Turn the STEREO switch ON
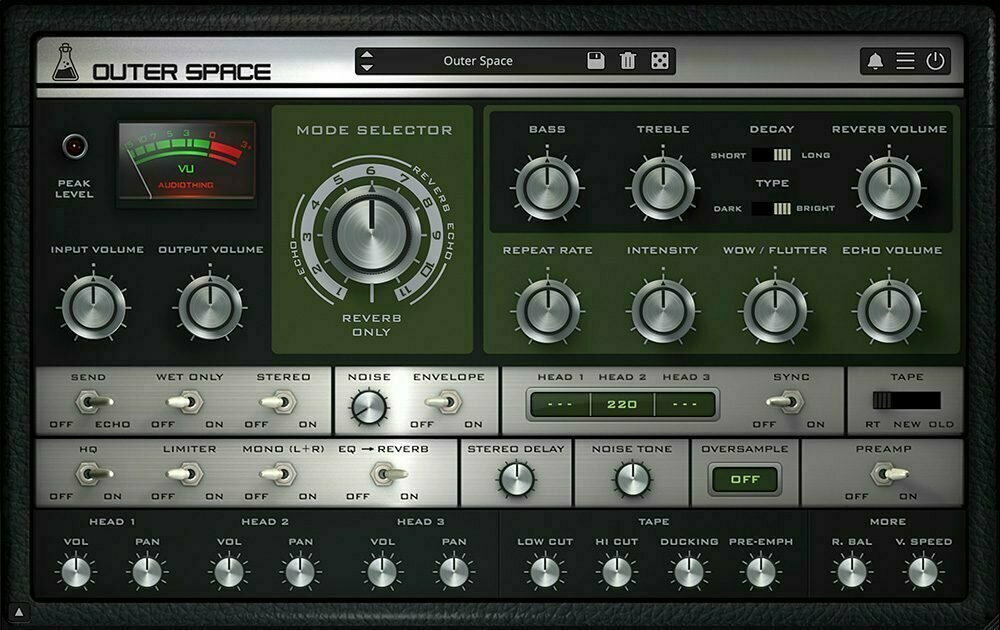 click(285, 402)
